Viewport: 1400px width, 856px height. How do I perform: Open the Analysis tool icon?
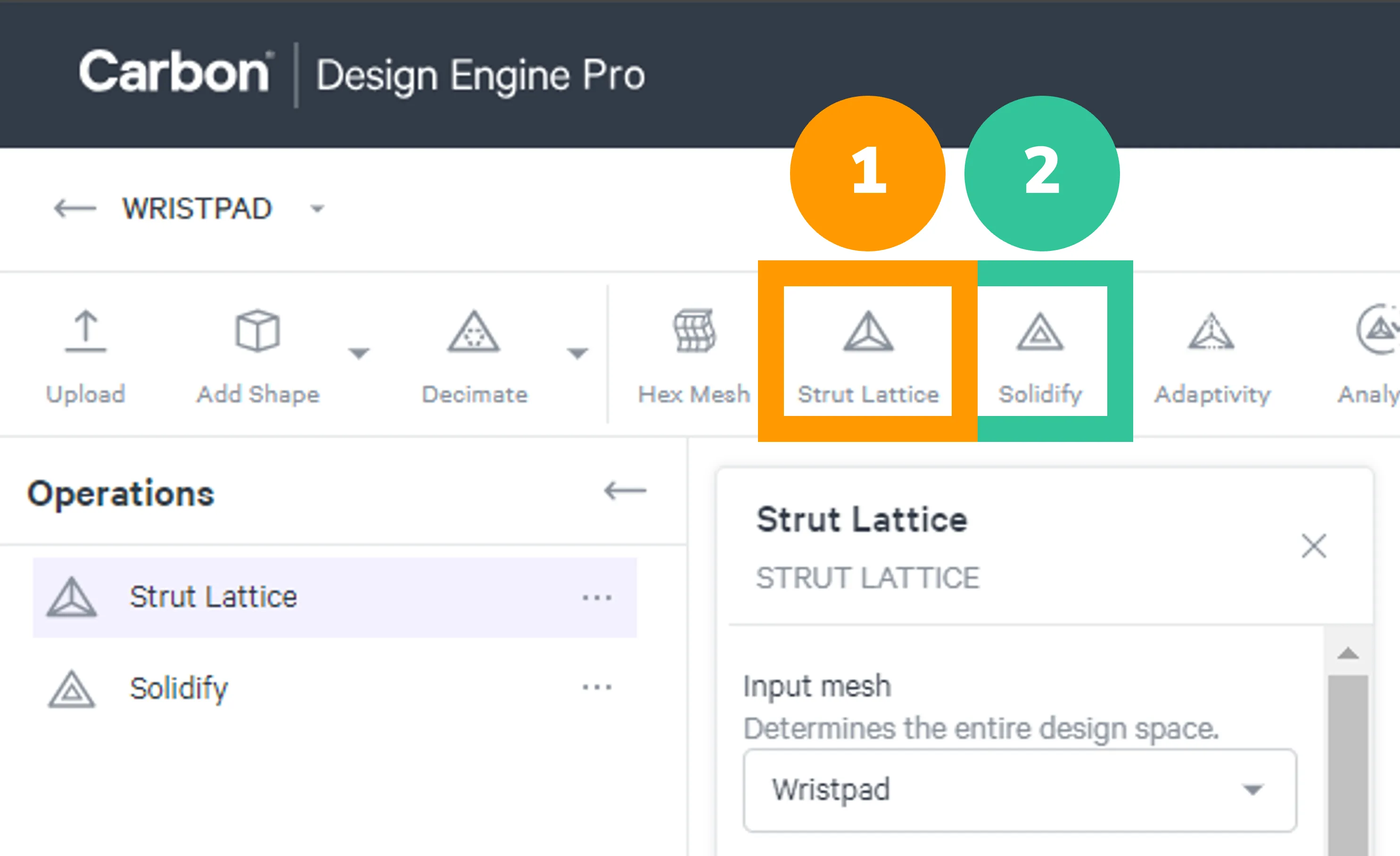tap(1378, 330)
